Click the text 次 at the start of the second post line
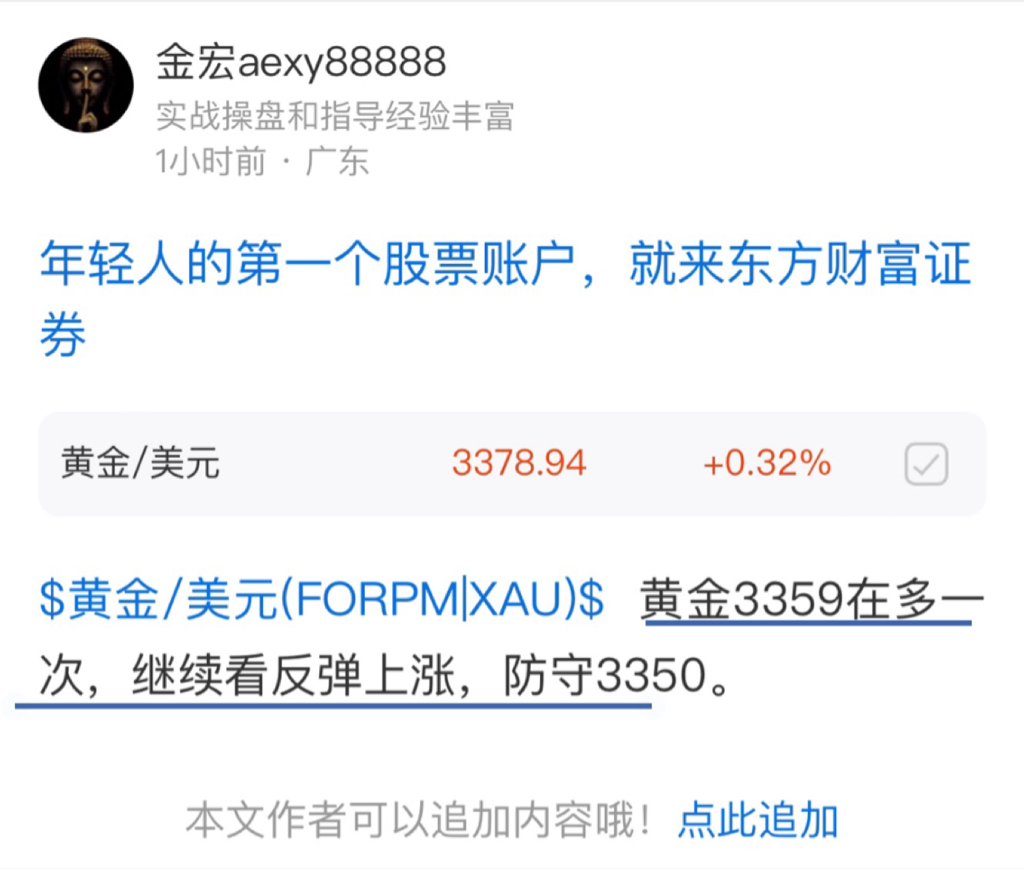The height and width of the screenshot is (869, 1024). click(61, 675)
